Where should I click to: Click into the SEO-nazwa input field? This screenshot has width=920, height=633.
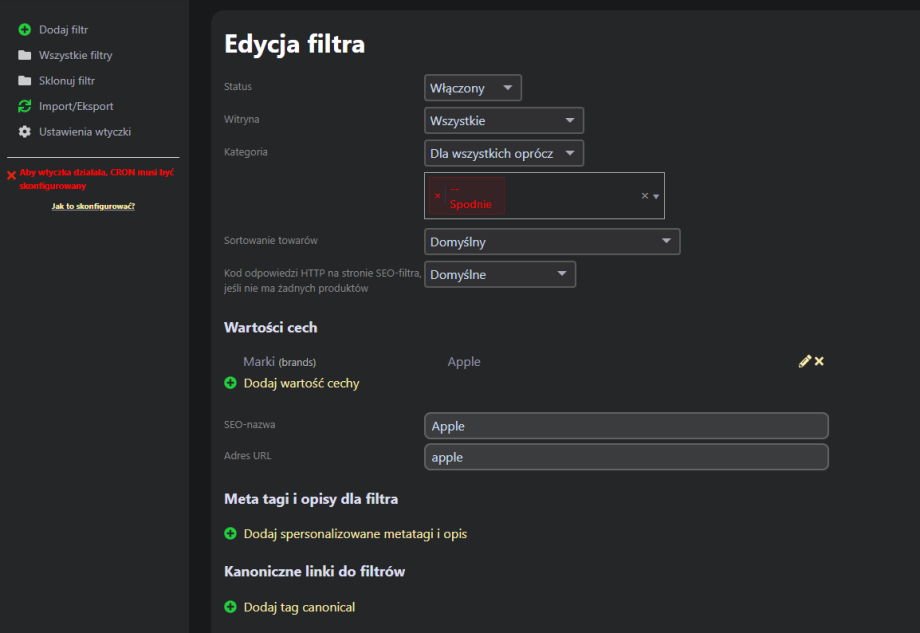coord(626,426)
